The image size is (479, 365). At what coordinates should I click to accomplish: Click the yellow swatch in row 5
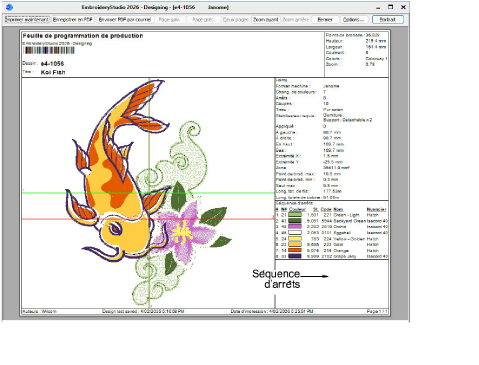tap(295, 239)
